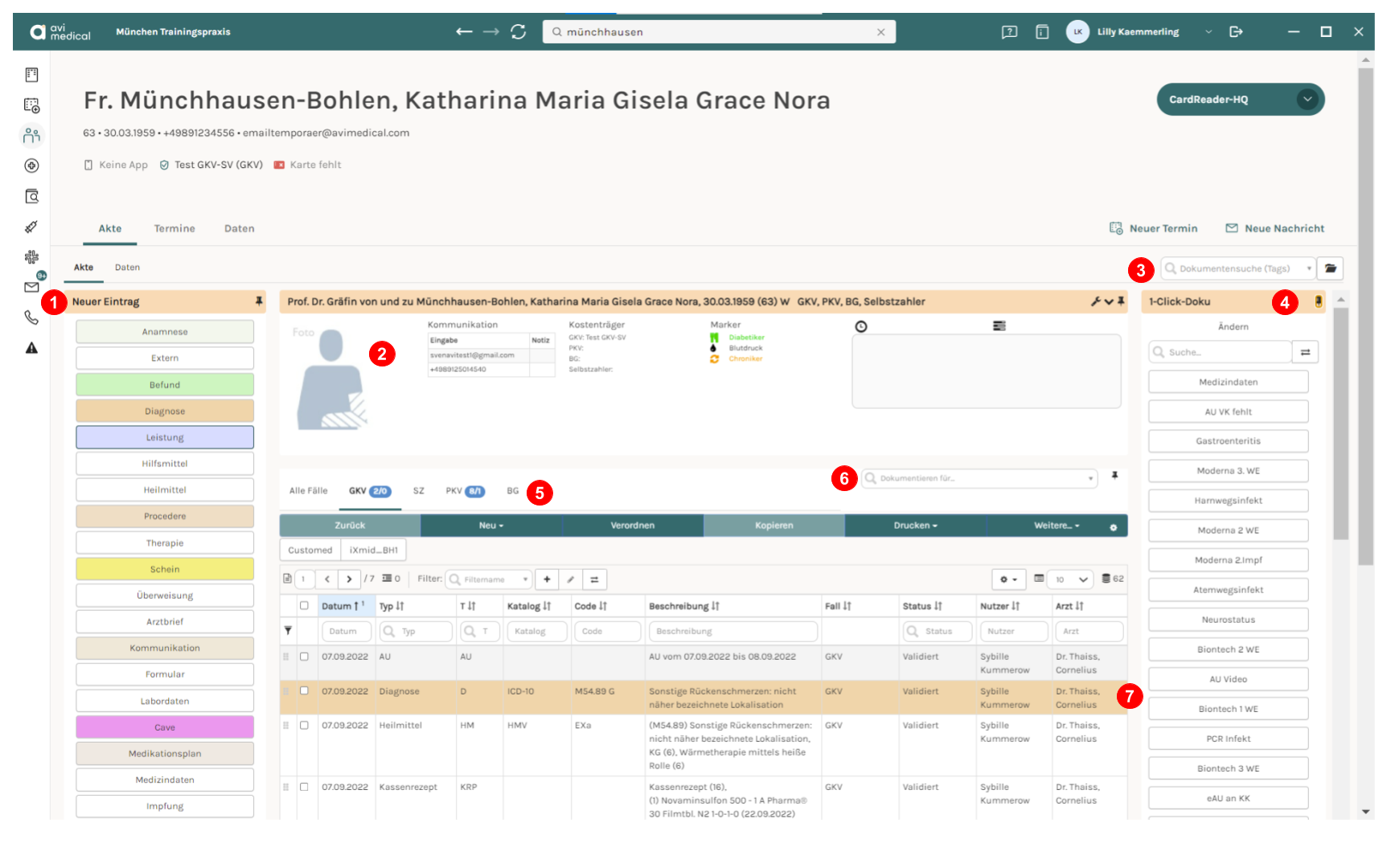
Task: Check the select-all checkbox in the table header
Action: point(304,606)
